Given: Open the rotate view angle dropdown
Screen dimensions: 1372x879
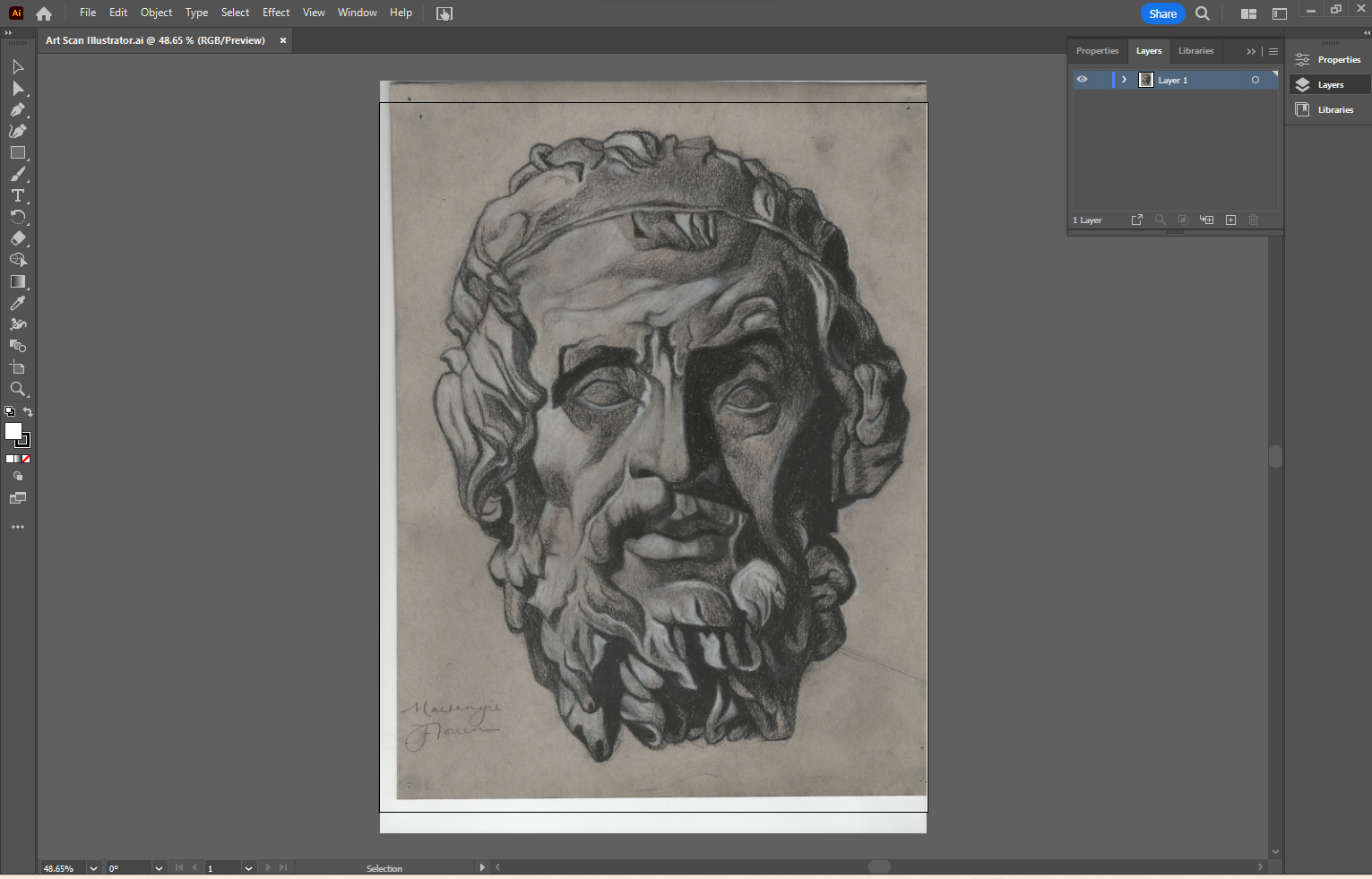Looking at the screenshot, I should (x=159, y=868).
